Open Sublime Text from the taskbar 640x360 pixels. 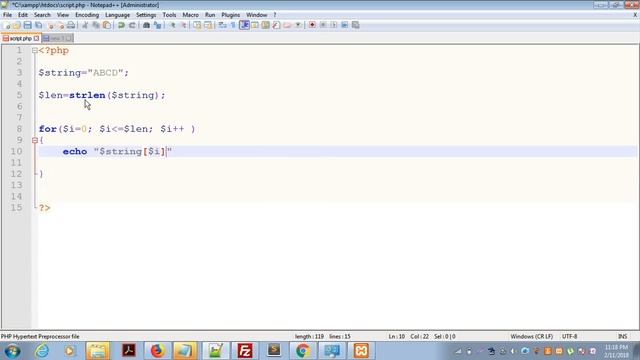(x=274, y=351)
